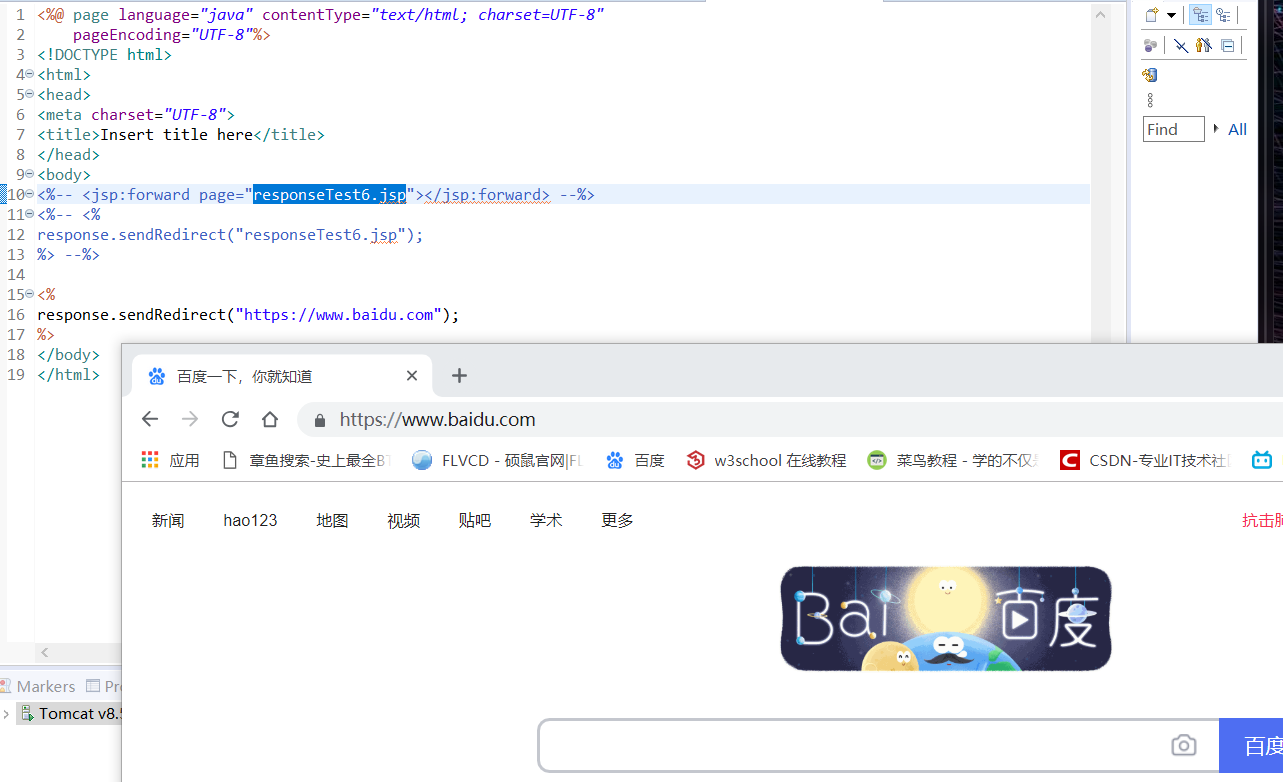This screenshot has height=782, width=1283.
Task: Click the blue 百度一下 search button
Action: click(1251, 745)
